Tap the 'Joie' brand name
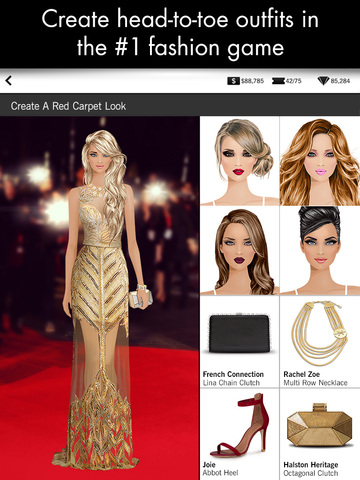The image size is (360, 480). 209,465
